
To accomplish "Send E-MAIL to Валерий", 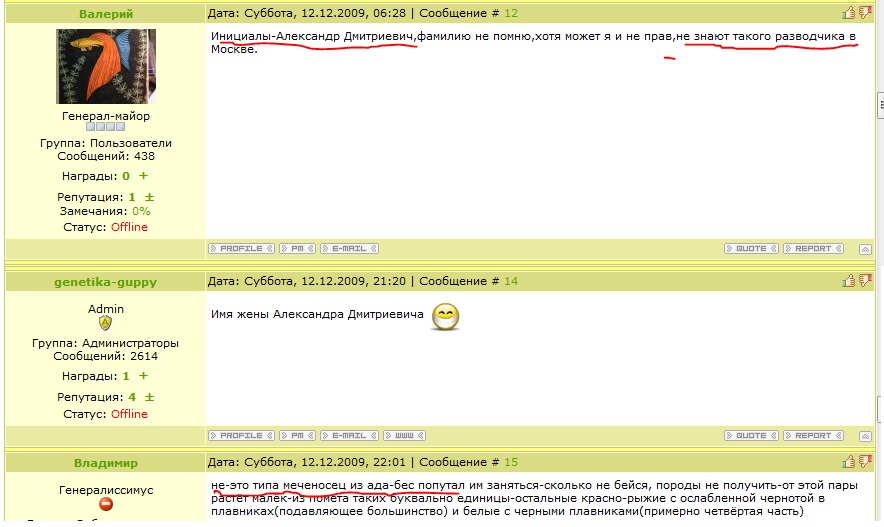I will pyautogui.click(x=349, y=249).
